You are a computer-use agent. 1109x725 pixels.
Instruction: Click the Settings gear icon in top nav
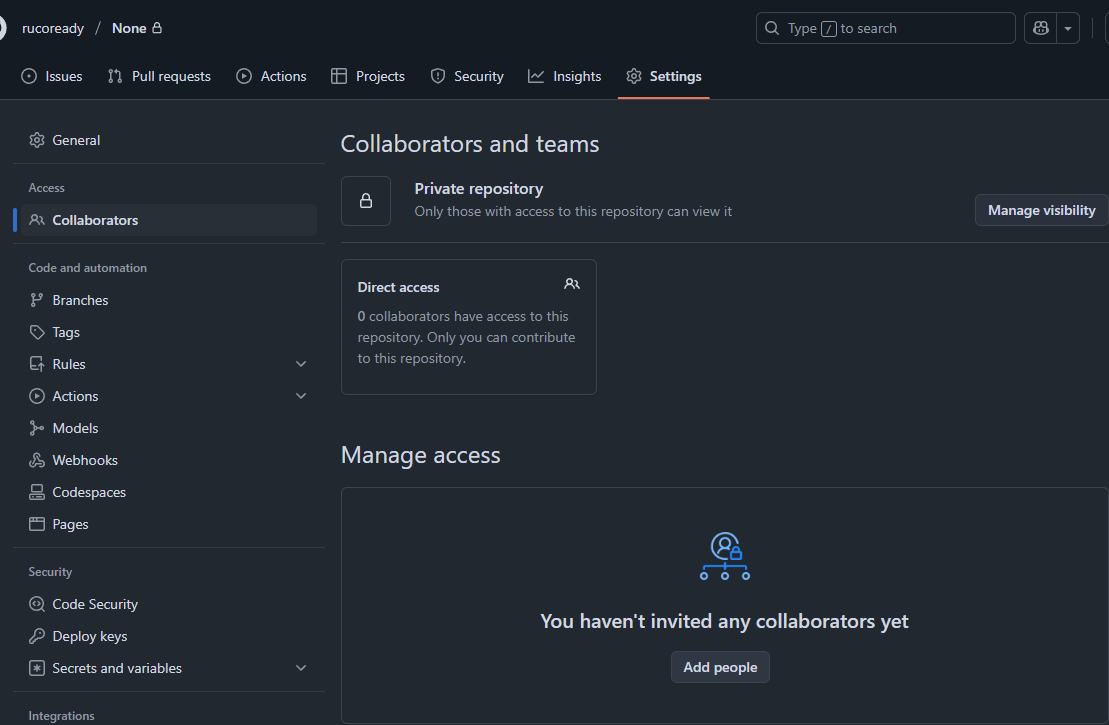click(x=634, y=76)
